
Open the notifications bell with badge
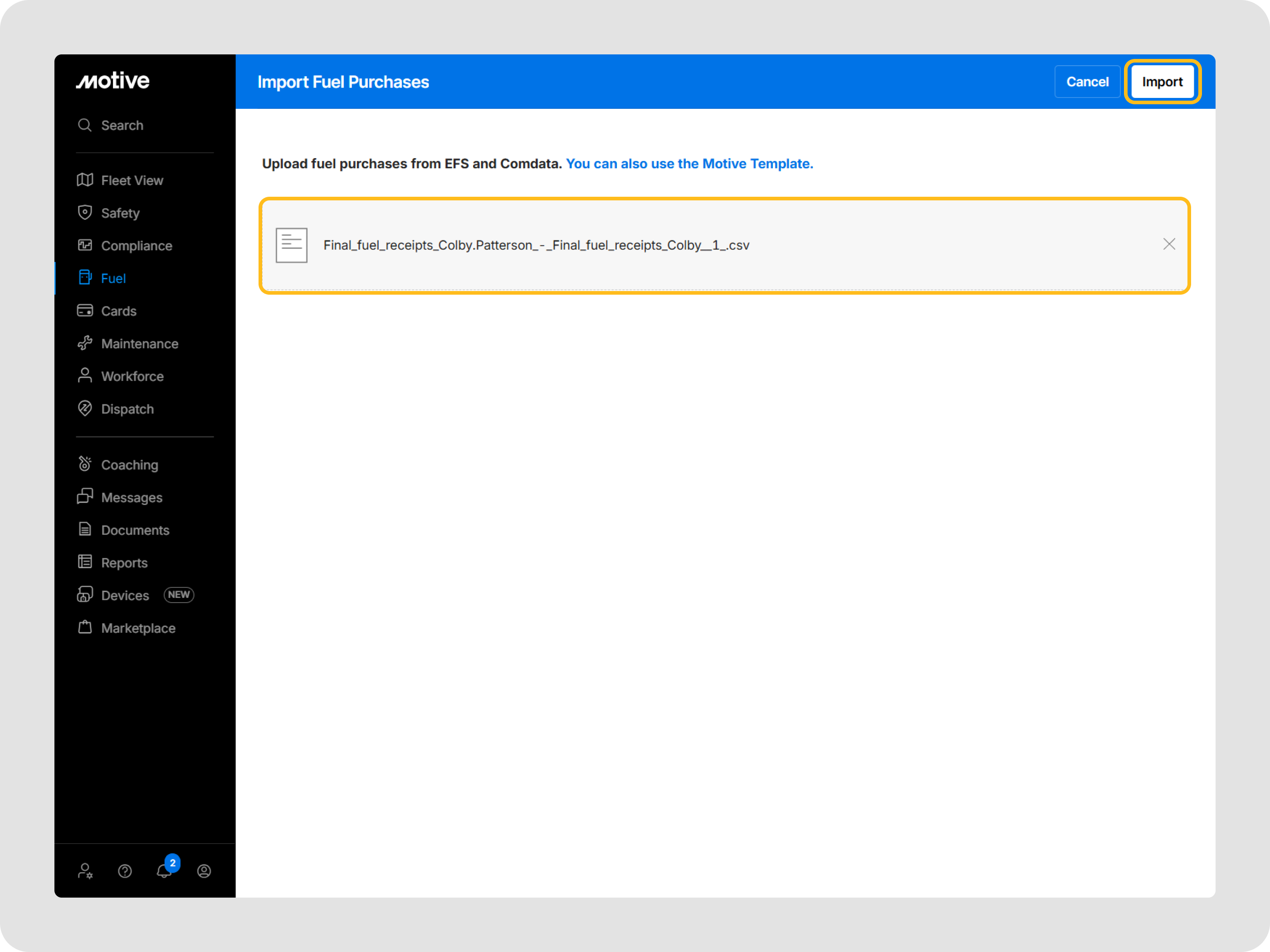tap(164, 870)
